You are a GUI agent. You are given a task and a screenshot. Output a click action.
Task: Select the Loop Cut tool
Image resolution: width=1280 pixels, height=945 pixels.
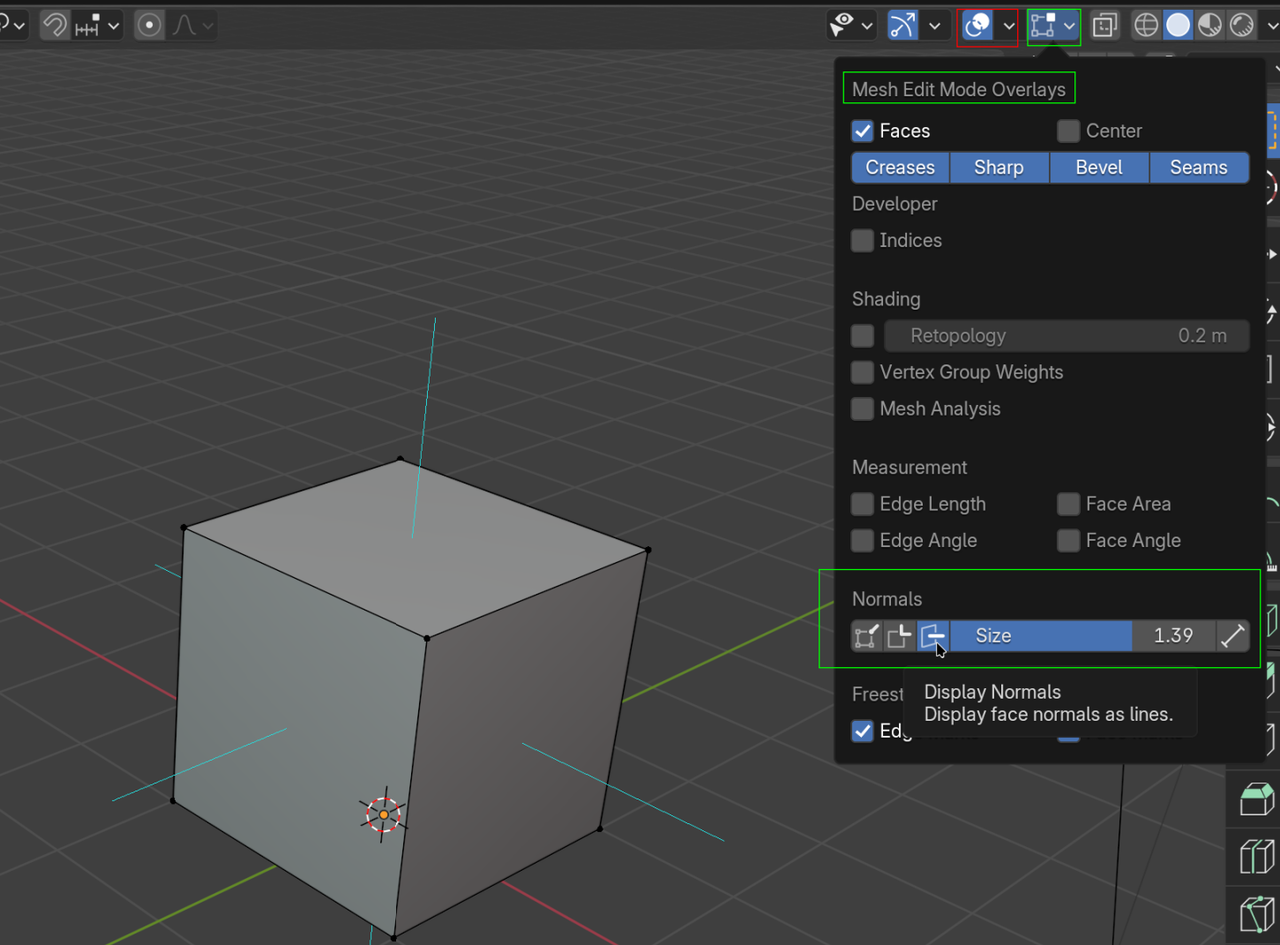click(1256, 857)
